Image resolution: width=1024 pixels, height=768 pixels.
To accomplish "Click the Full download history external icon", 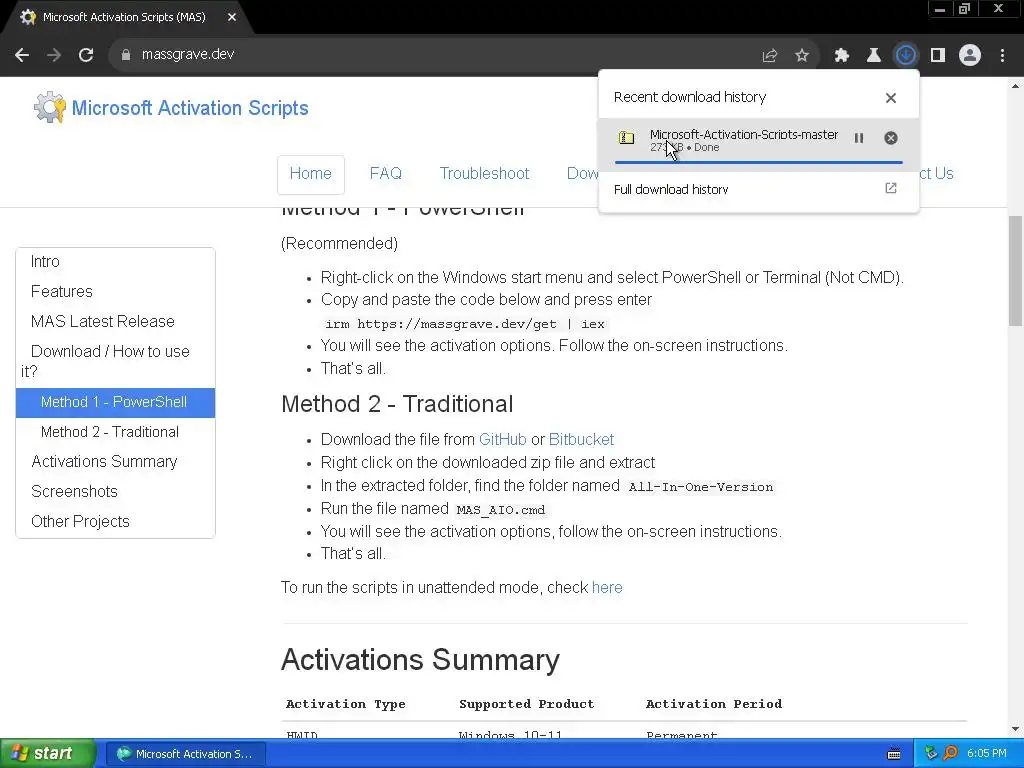I will pos(891,189).
